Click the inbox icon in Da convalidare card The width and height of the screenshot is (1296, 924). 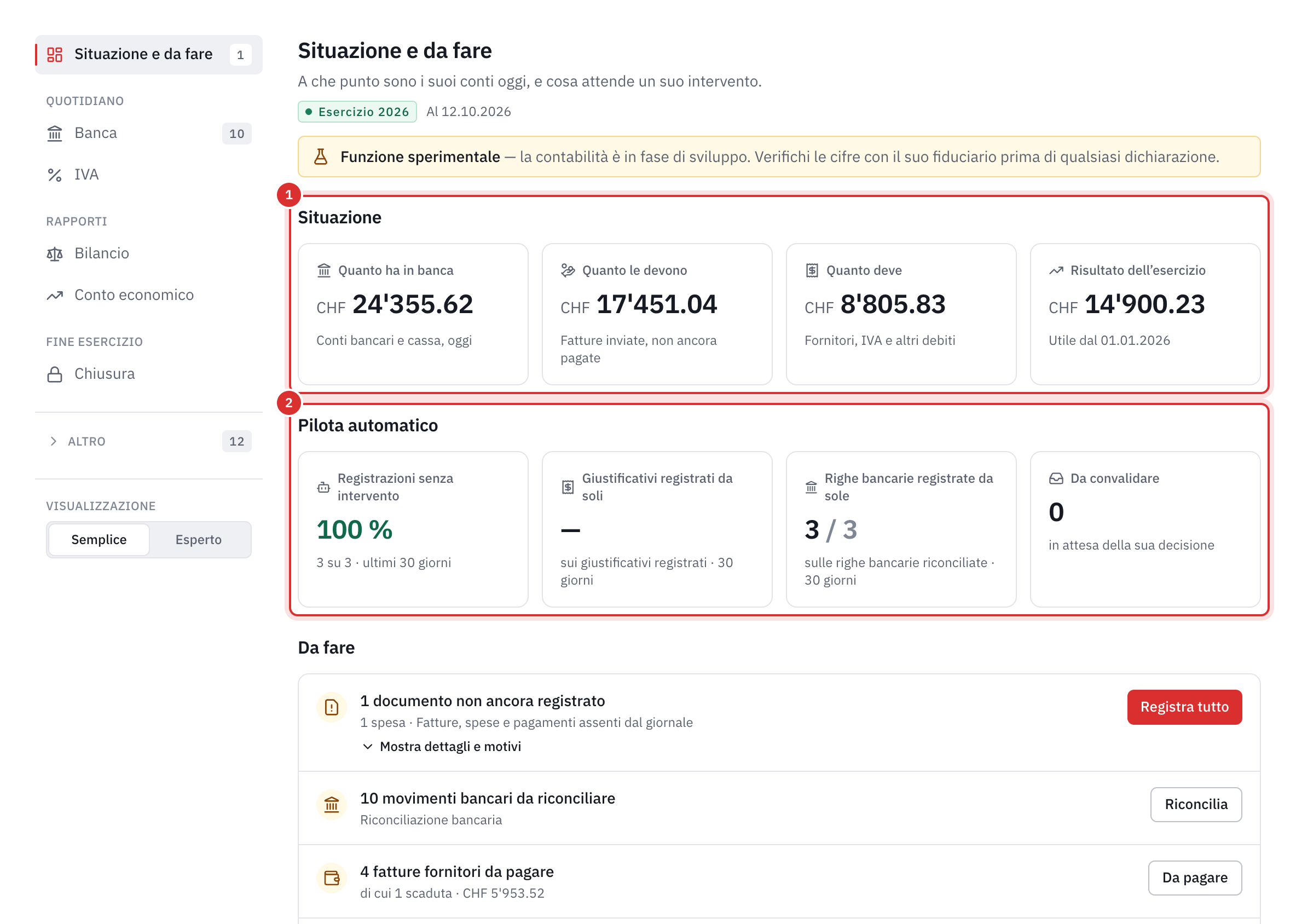pos(1056,478)
